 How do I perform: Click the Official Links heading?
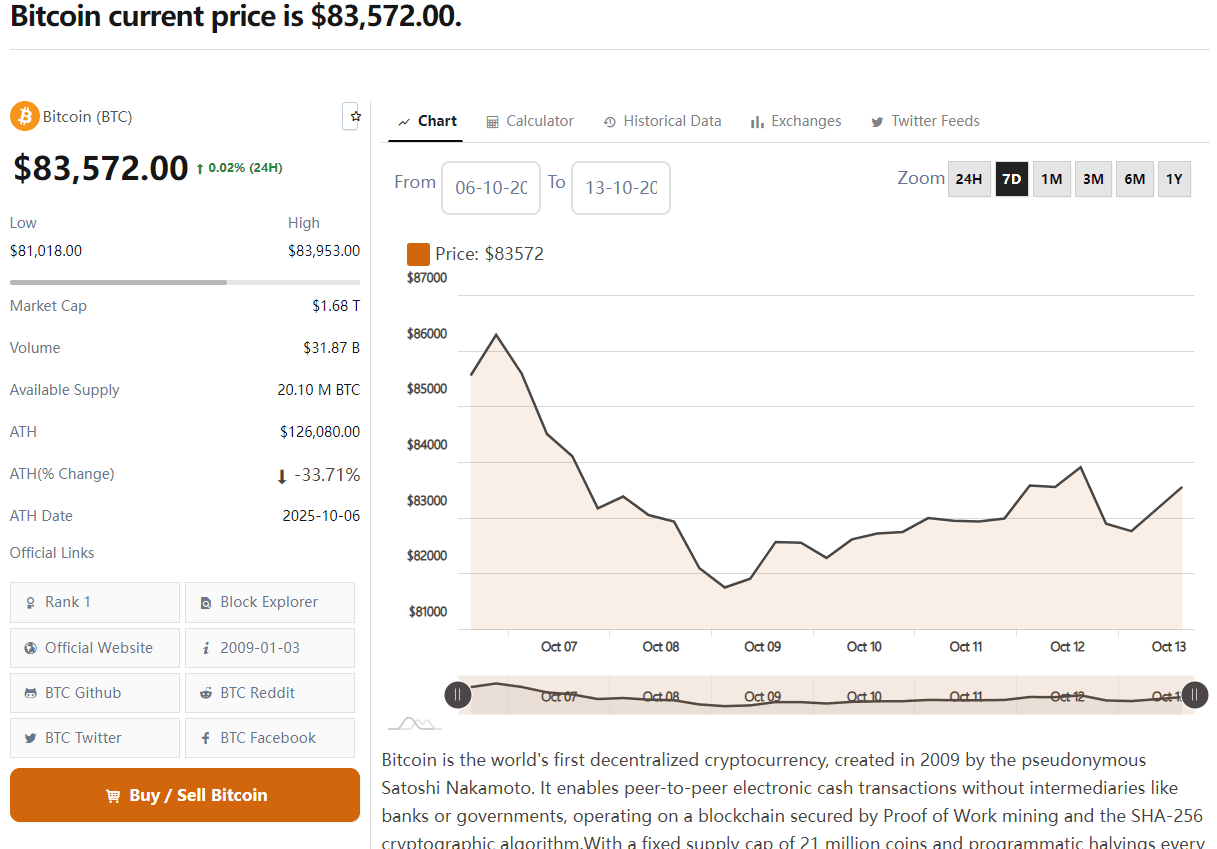[52, 553]
